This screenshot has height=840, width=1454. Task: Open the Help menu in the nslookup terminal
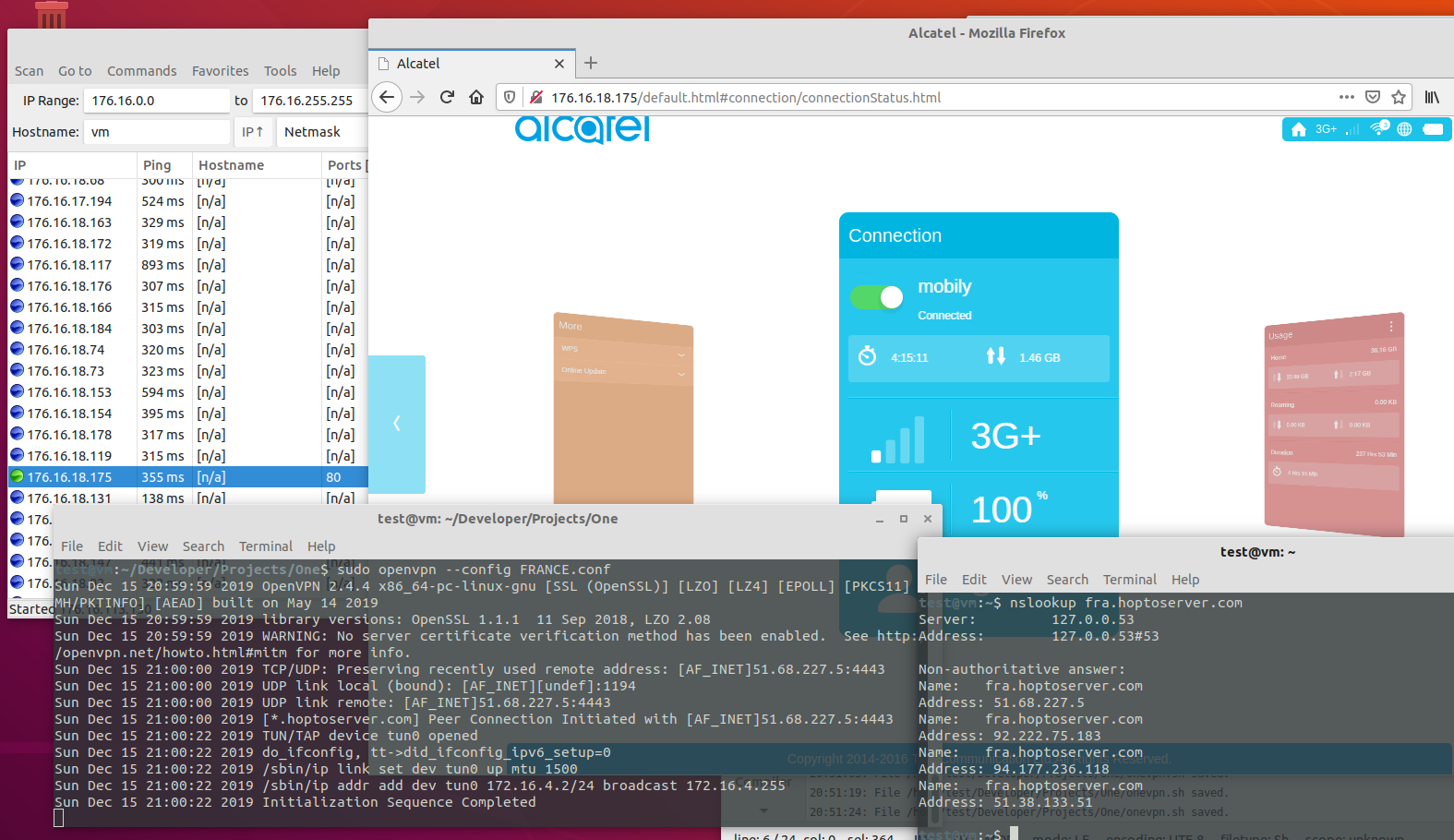[x=1185, y=580]
